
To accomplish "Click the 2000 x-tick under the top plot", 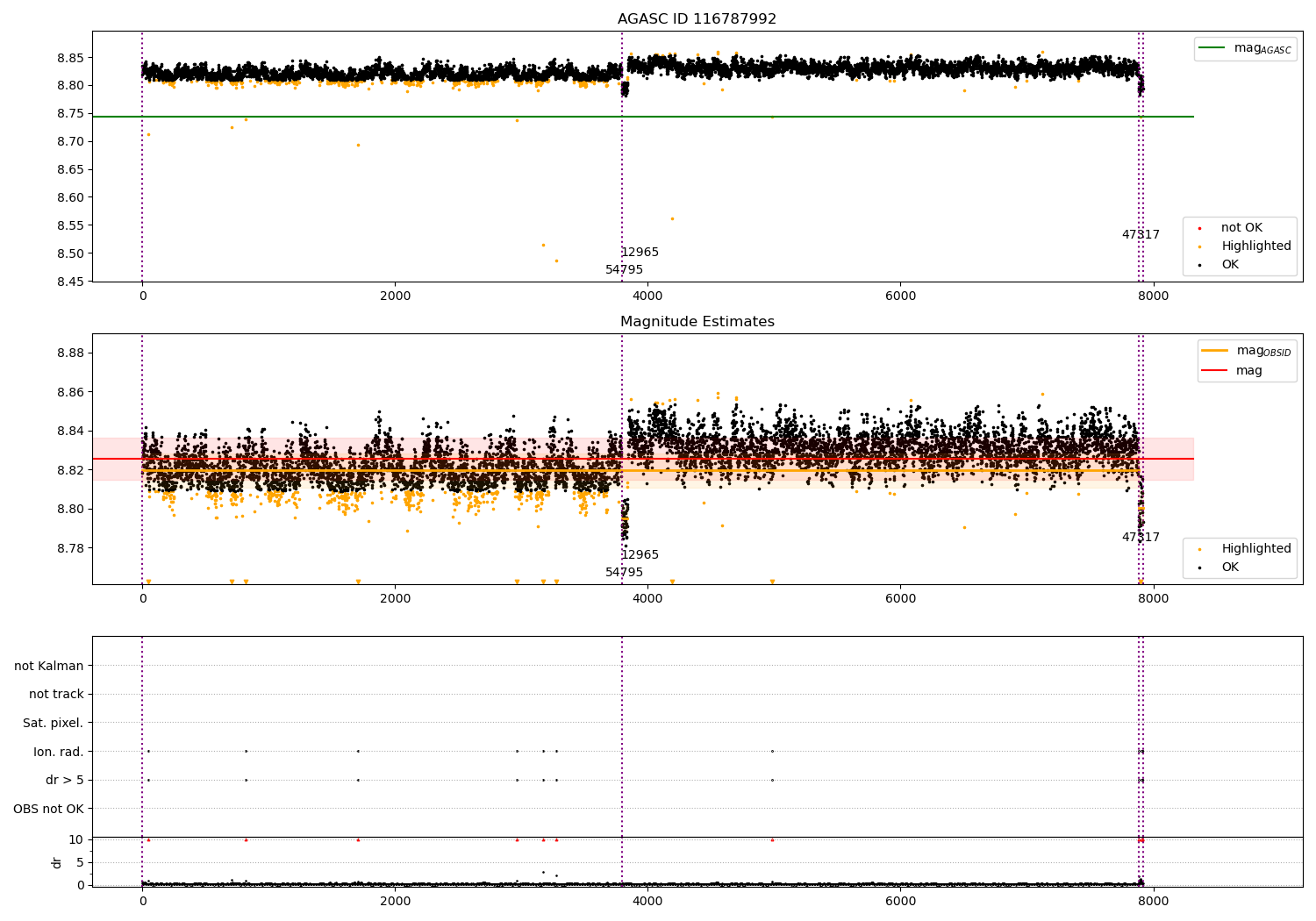I will (395, 296).
